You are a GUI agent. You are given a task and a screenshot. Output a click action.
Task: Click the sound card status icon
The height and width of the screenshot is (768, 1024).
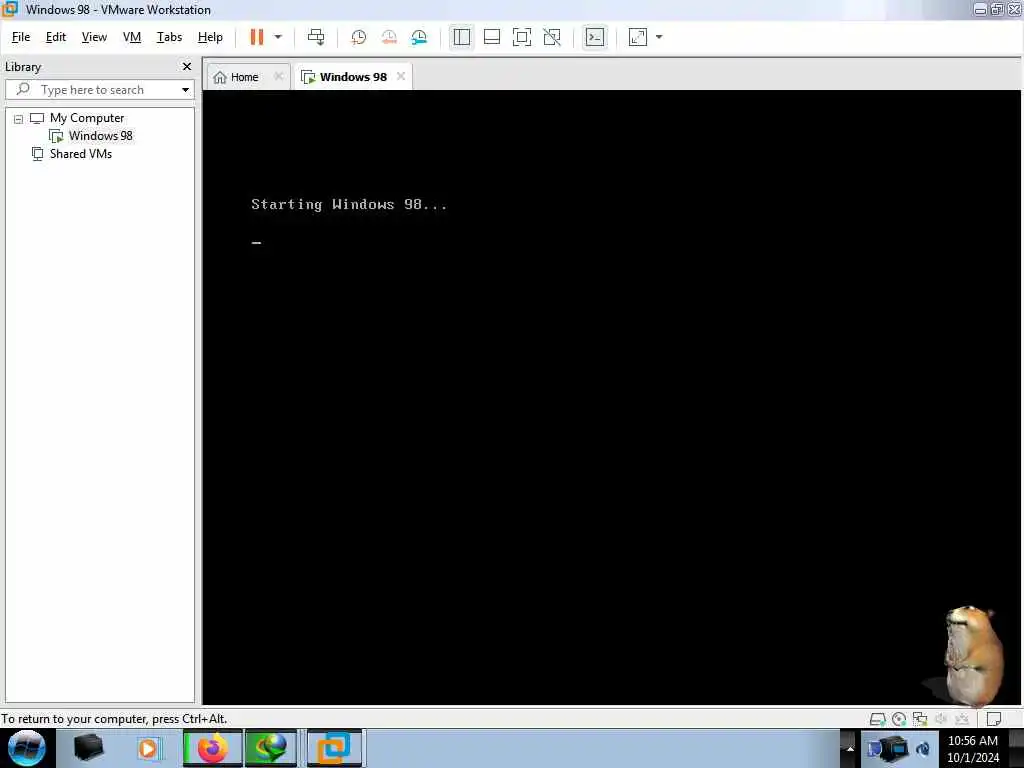point(941,719)
